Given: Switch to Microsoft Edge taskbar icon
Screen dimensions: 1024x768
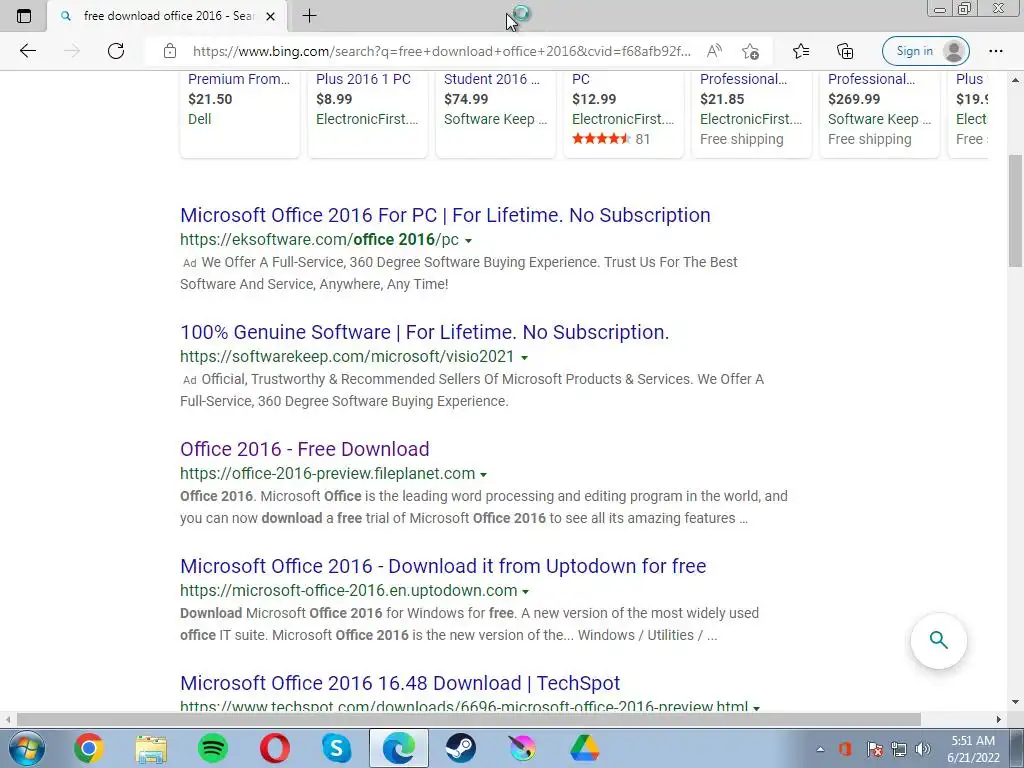Looking at the screenshot, I should pyautogui.click(x=399, y=748).
